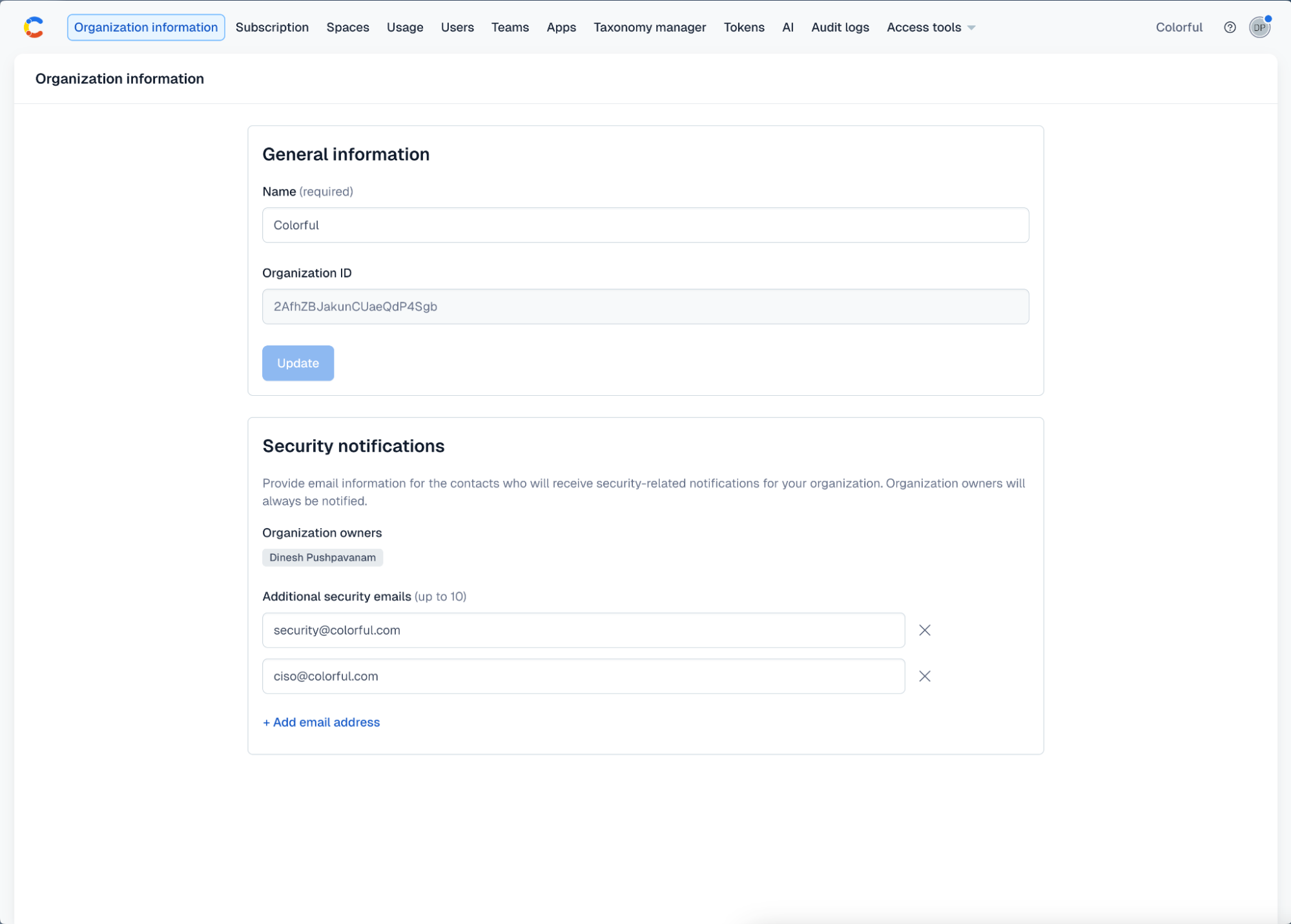The height and width of the screenshot is (924, 1291).
Task: Switch to the Tokens tab
Action: point(743,27)
